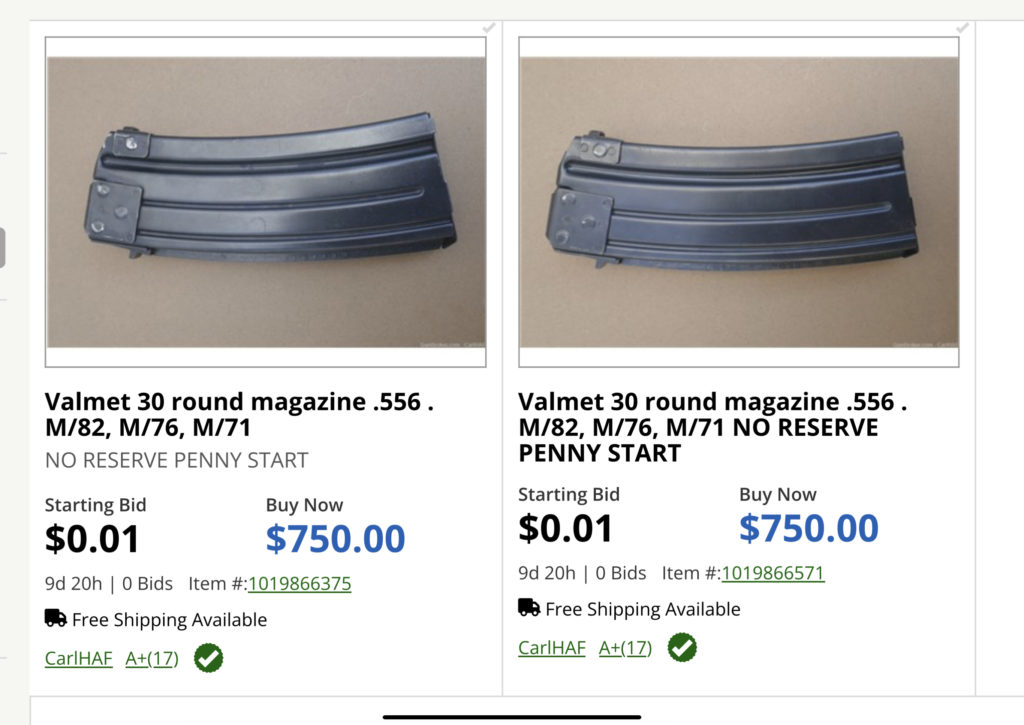Open item number 1019866571

tap(772, 573)
